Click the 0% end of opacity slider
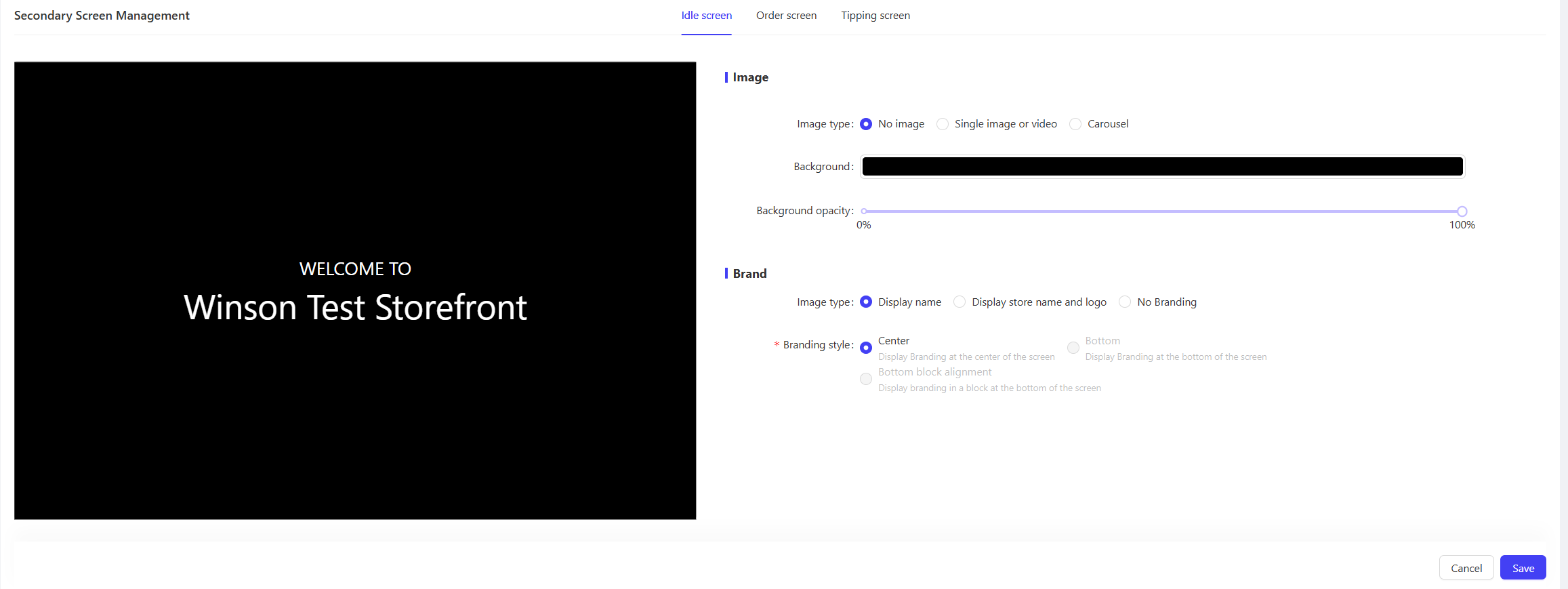The height and width of the screenshot is (589, 1568). (x=864, y=211)
